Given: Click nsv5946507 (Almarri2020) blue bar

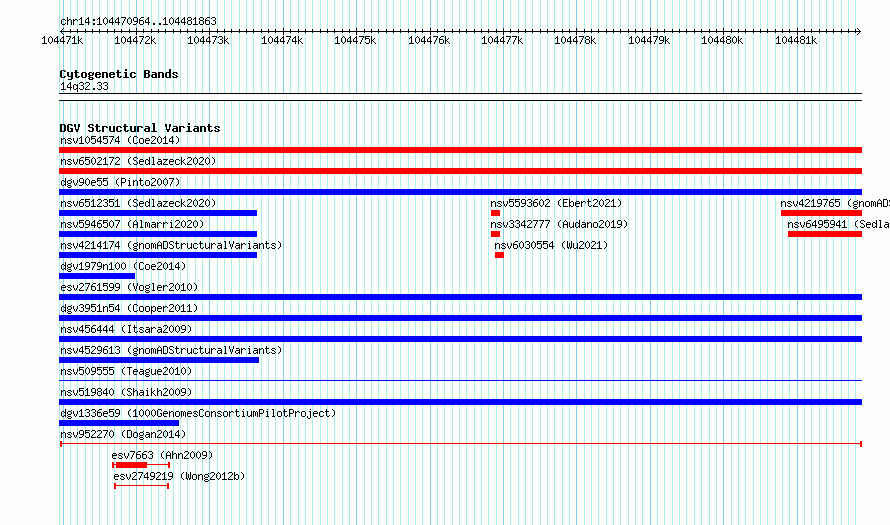Looking at the screenshot, I should coord(158,234).
